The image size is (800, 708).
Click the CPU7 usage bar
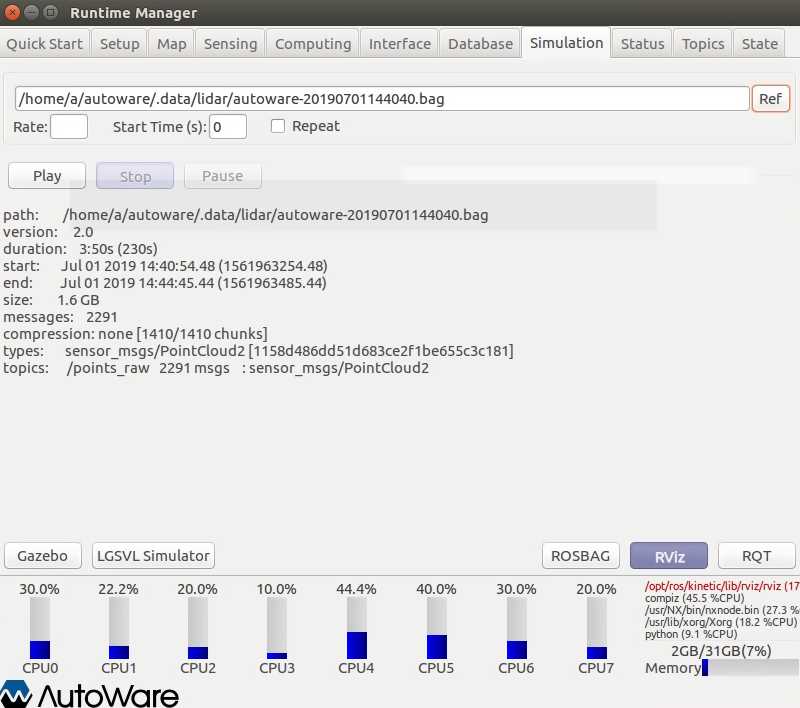(x=597, y=628)
